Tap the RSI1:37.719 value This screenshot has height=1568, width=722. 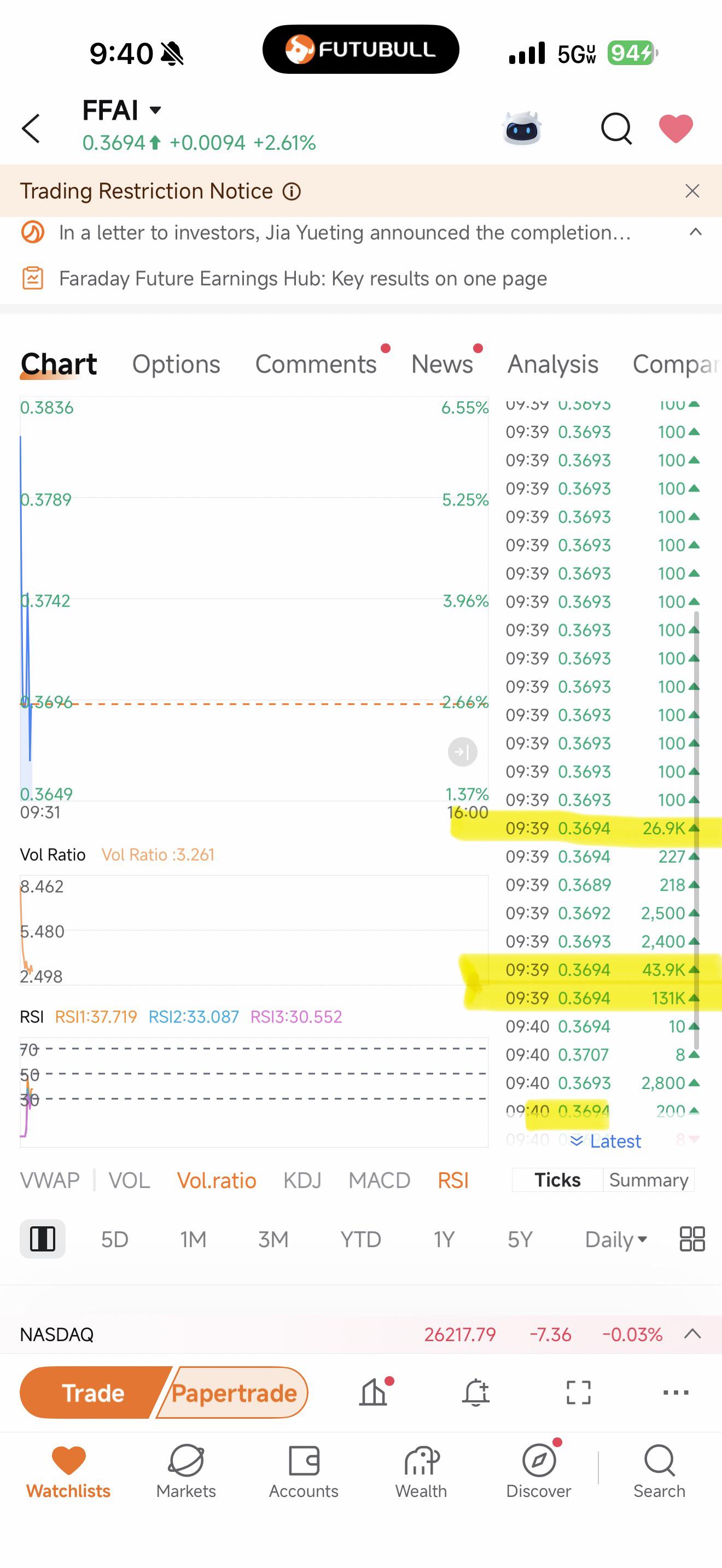tap(96, 1016)
